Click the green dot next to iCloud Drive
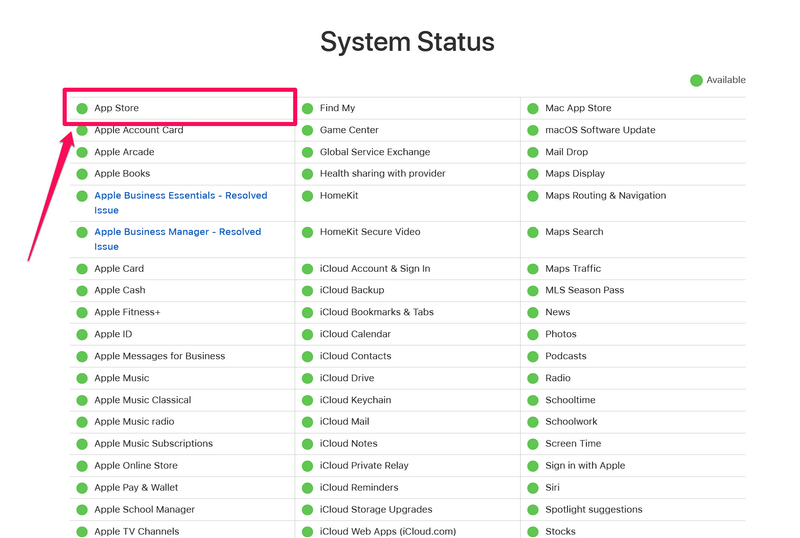The image size is (800, 538). pyautogui.click(x=308, y=379)
